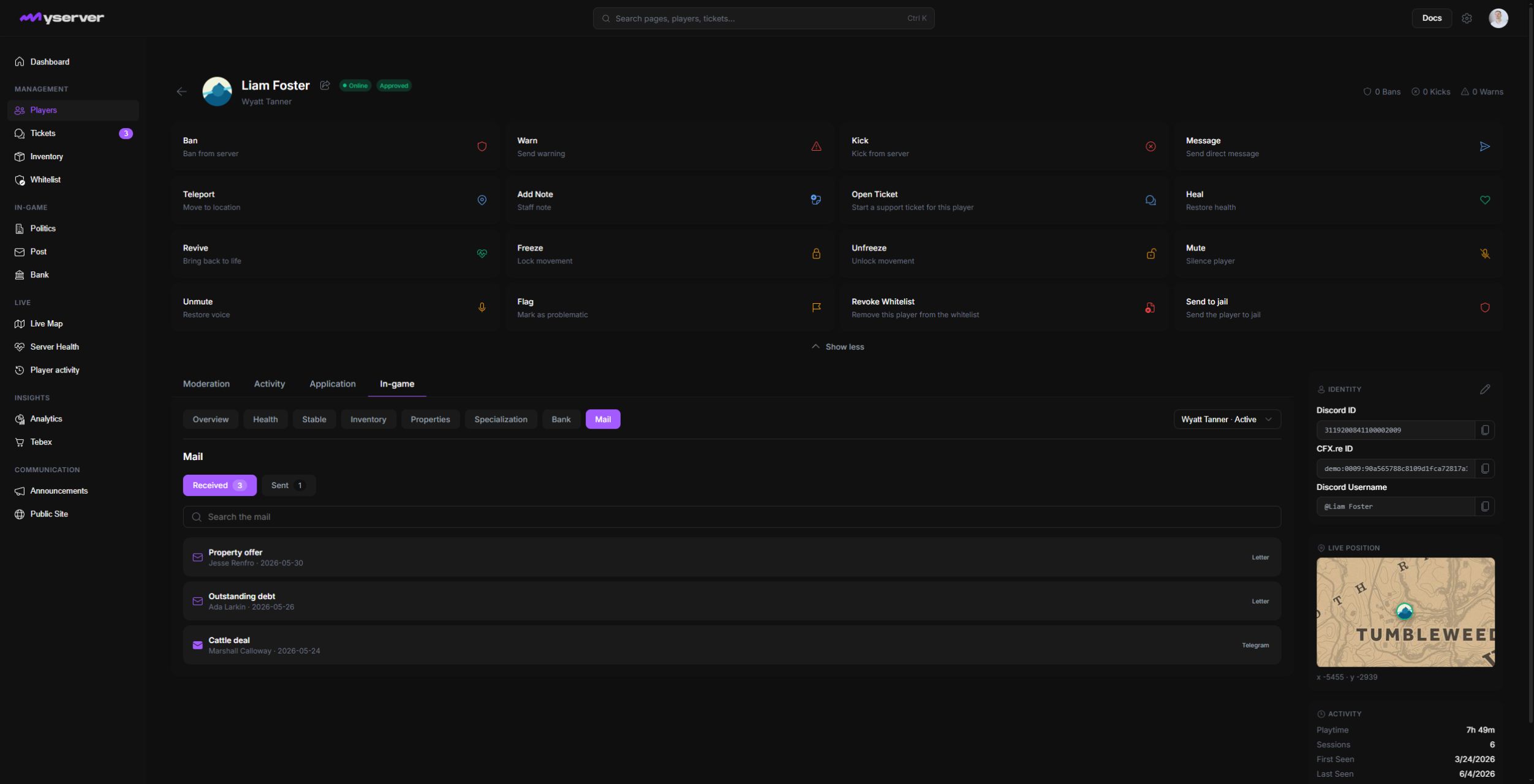The width and height of the screenshot is (1534, 784).
Task: Click the Heal heart icon
Action: point(1485,200)
